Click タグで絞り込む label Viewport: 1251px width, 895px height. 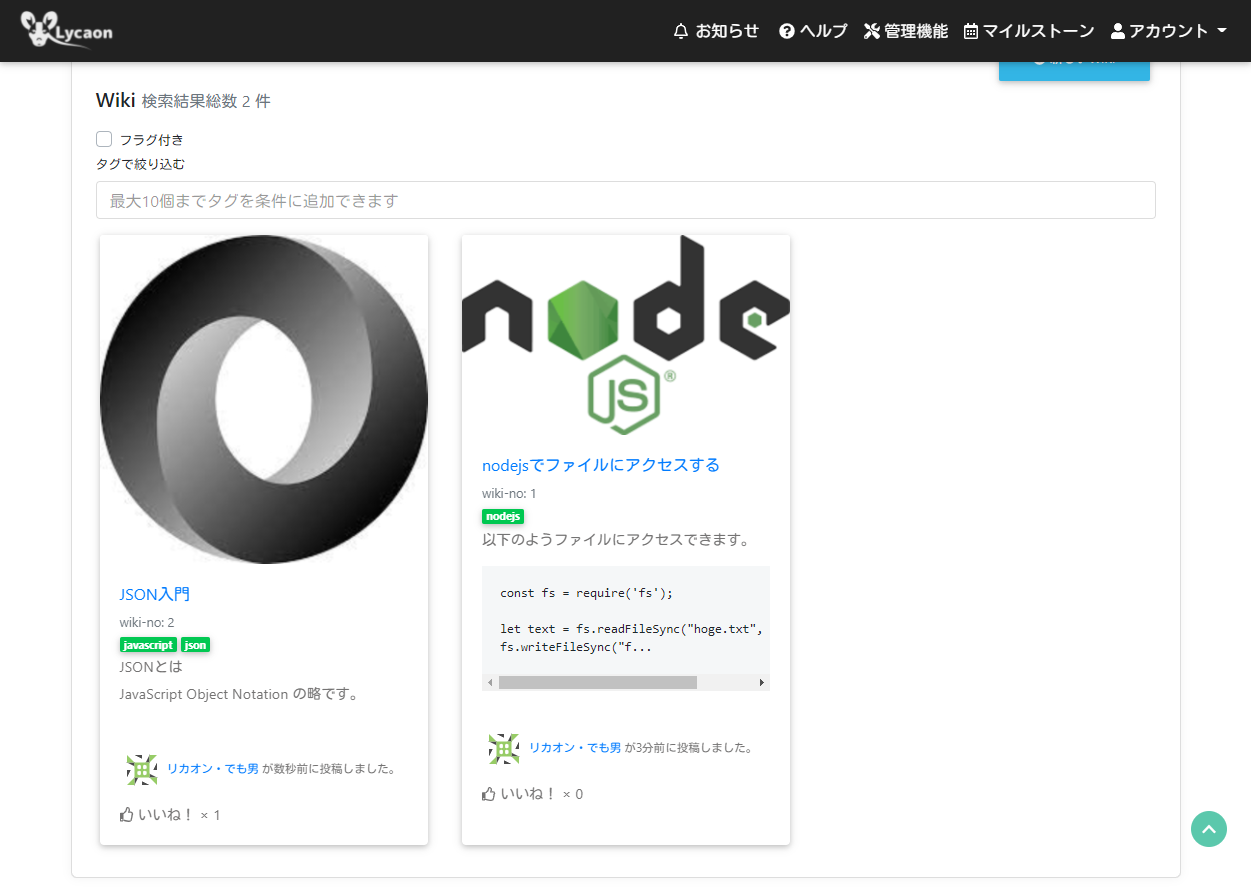click(x=140, y=164)
